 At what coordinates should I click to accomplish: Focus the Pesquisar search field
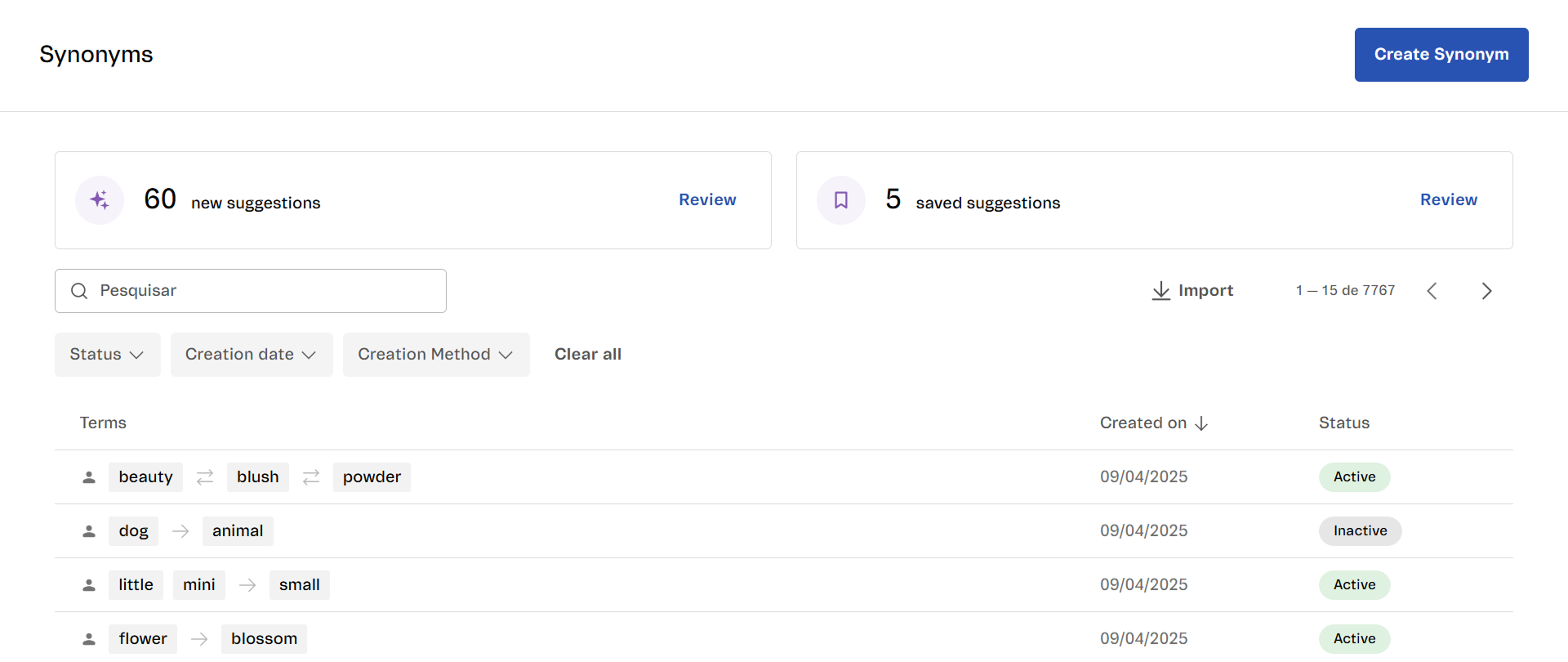(251, 291)
